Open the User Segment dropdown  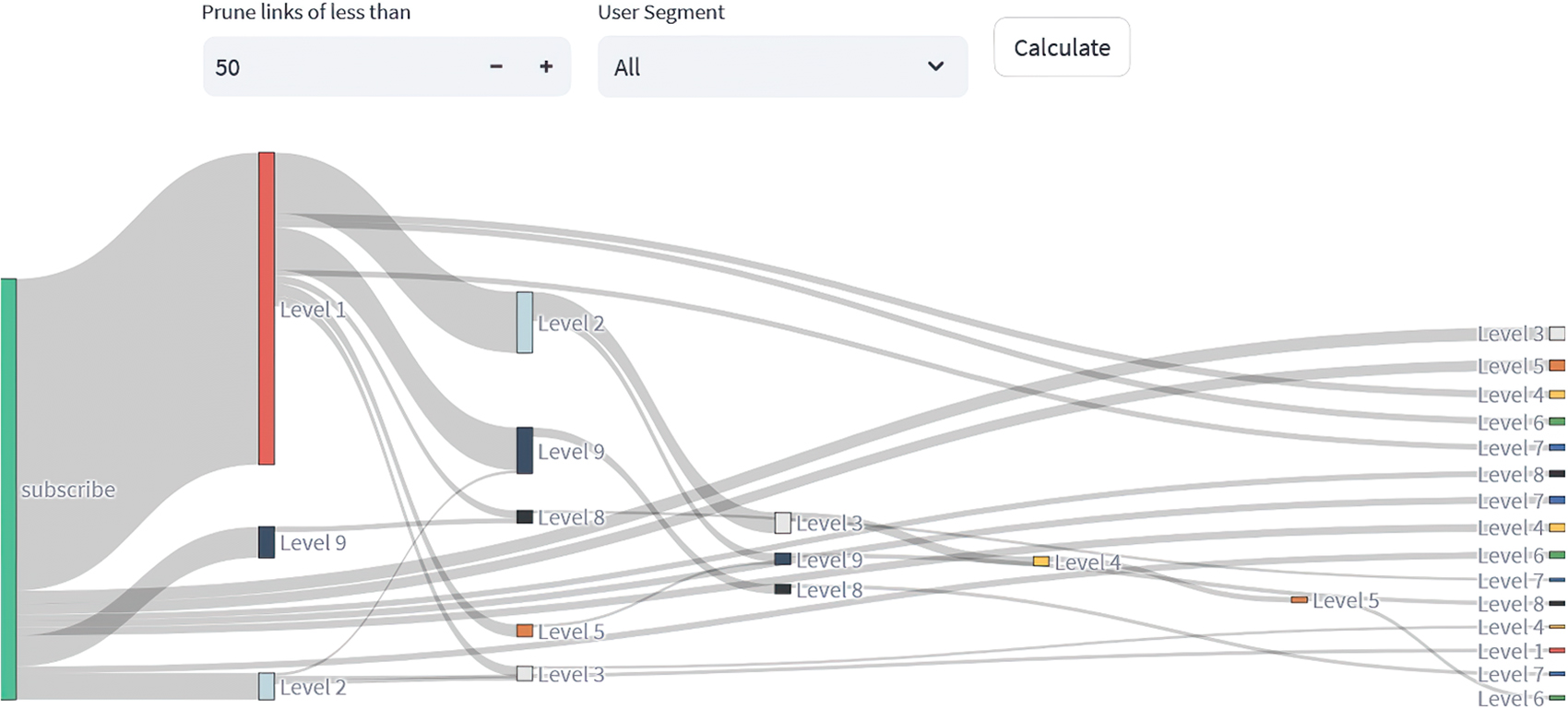click(x=782, y=66)
